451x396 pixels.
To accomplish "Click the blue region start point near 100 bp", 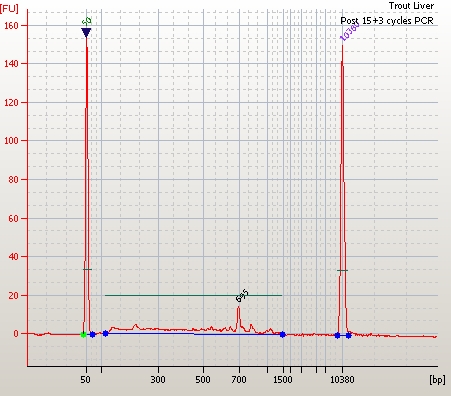I will (105, 333).
